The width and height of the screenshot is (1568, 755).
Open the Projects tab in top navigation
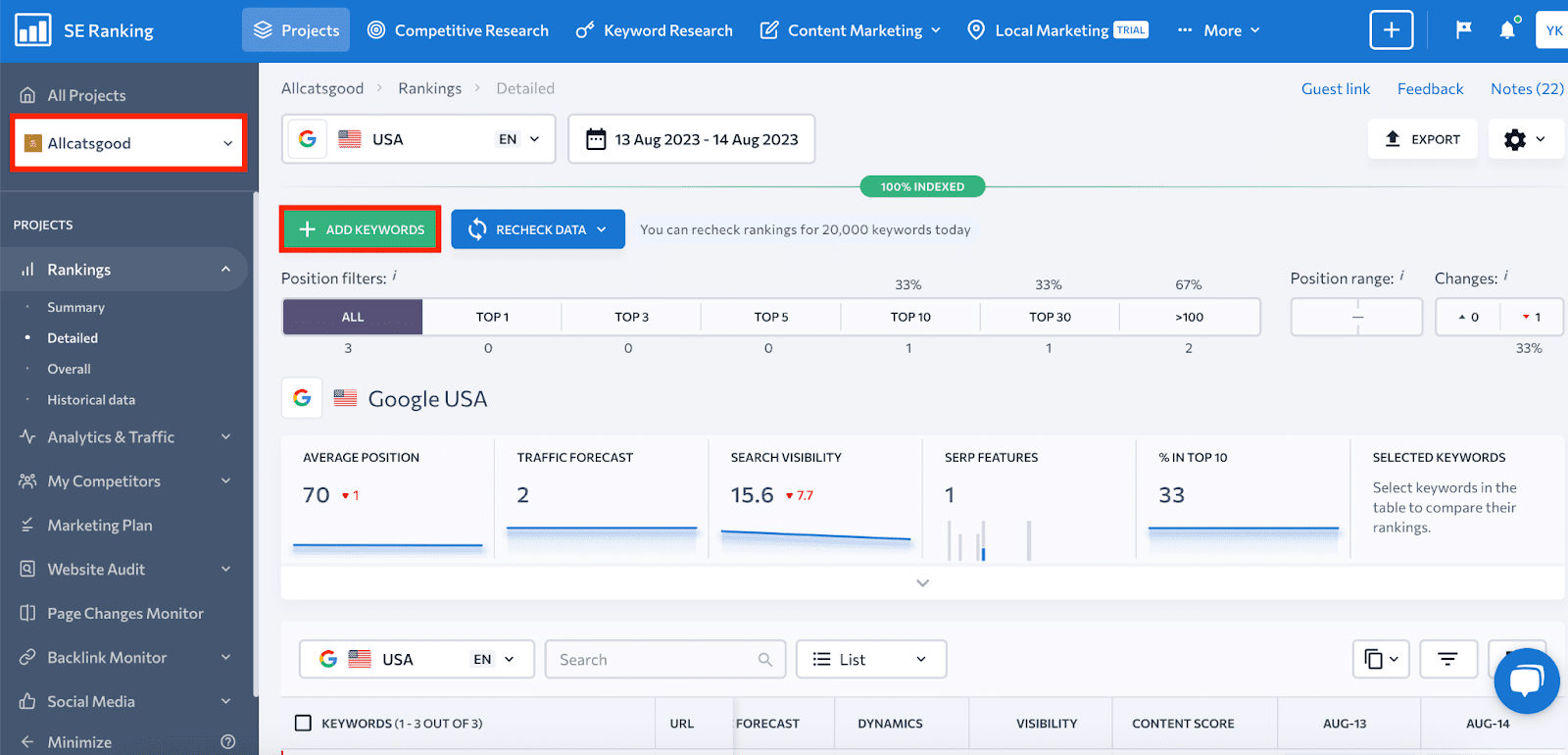296,30
